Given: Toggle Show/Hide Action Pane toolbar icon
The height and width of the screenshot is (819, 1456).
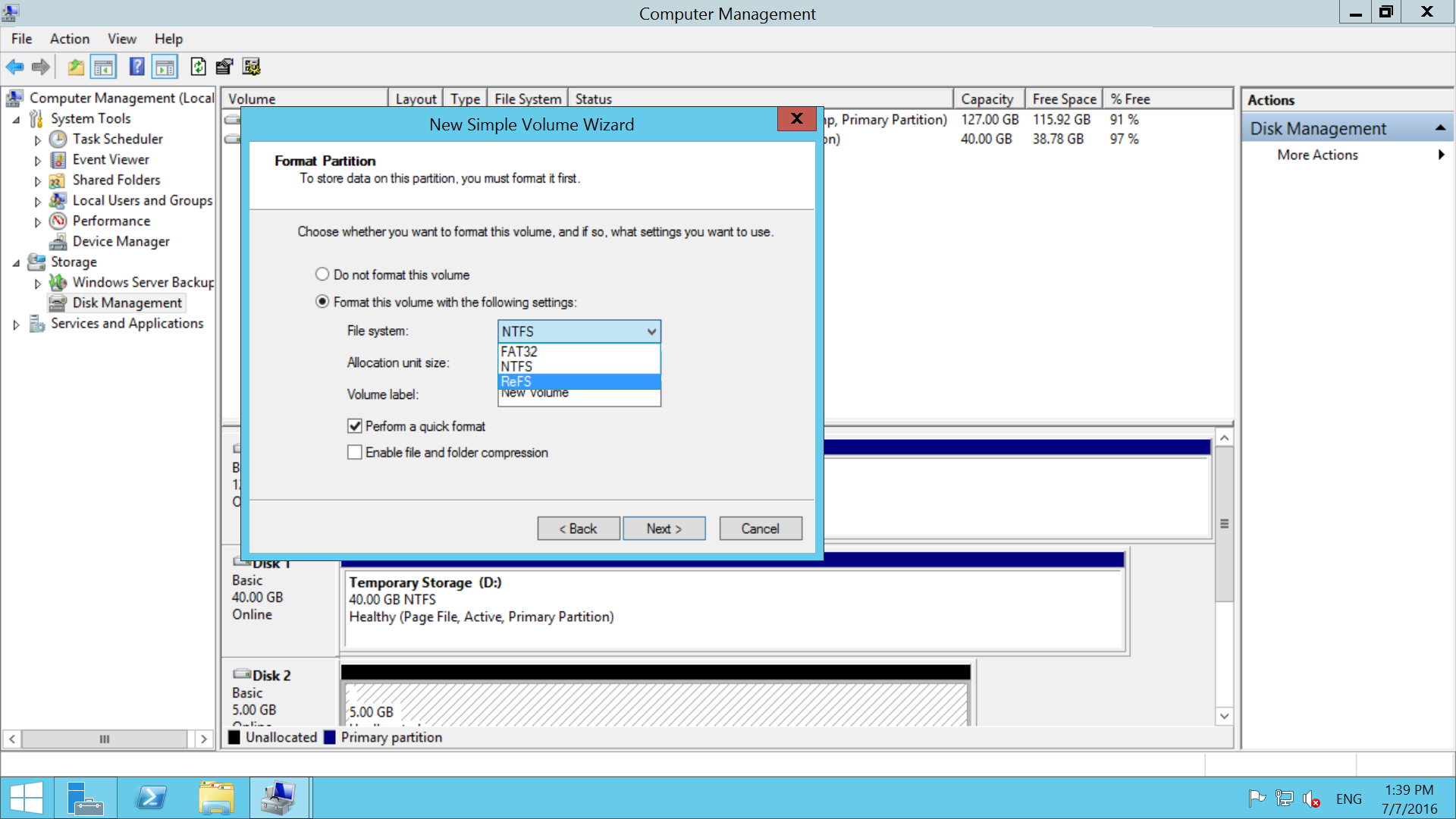Looking at the screenshot, I should pyautogui.click(x=165, y=67).
